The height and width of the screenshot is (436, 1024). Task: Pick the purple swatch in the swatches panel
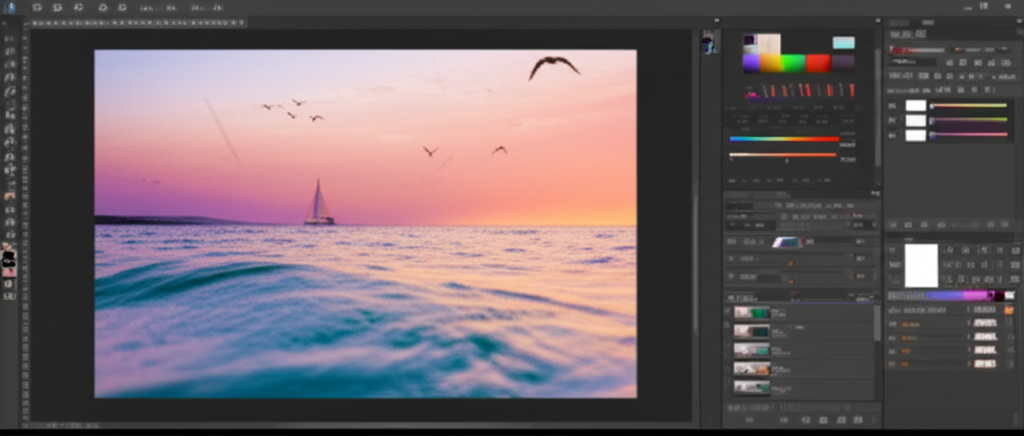tap(751, 63)
